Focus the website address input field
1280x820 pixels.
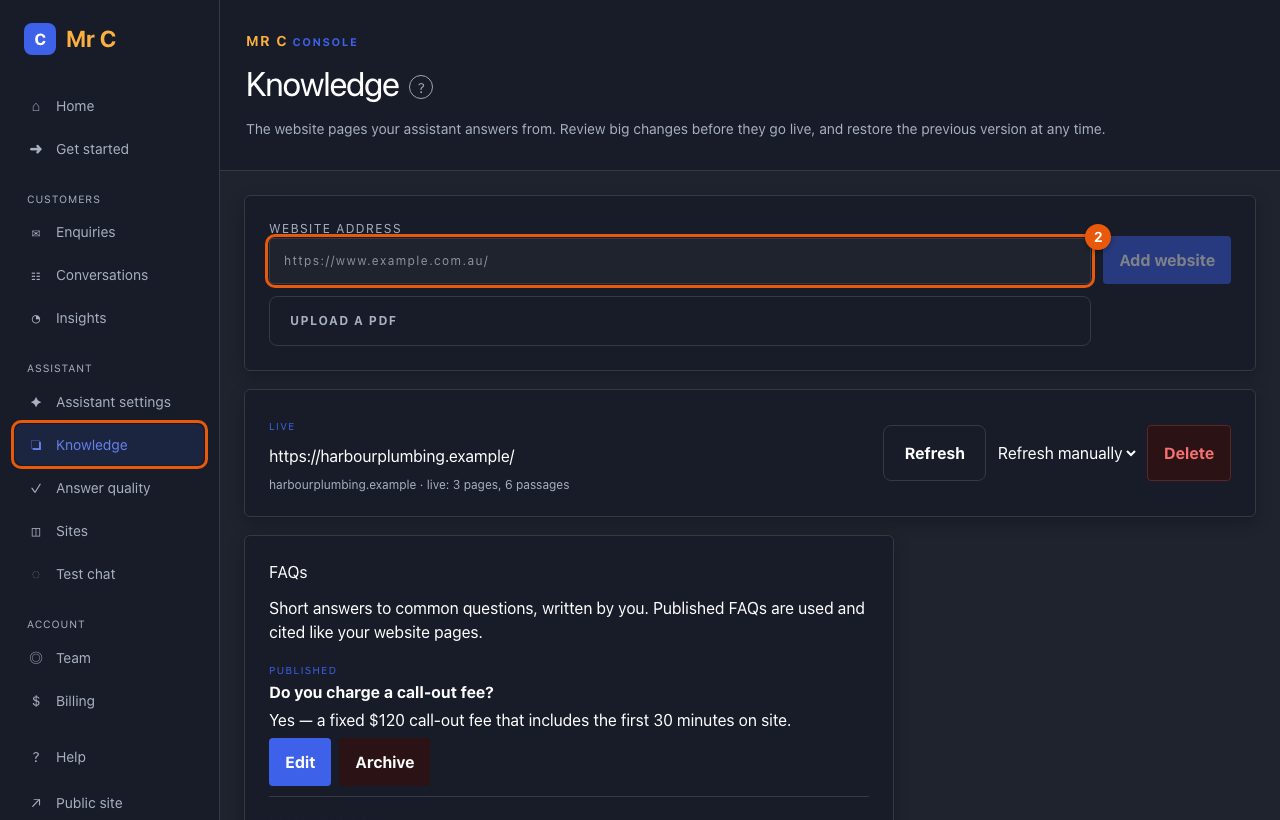click(680, 261)
